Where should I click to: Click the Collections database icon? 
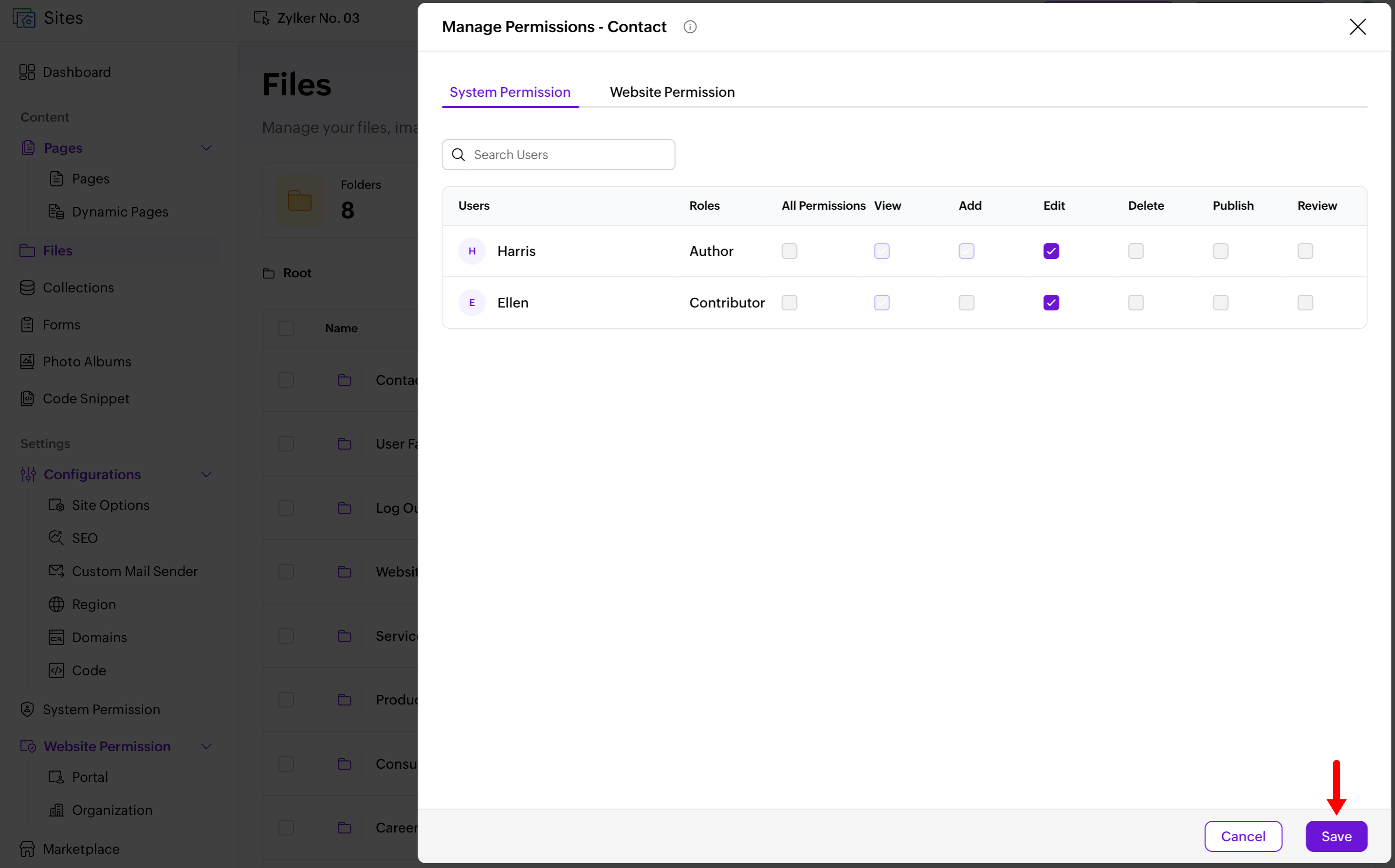[27, 288]
